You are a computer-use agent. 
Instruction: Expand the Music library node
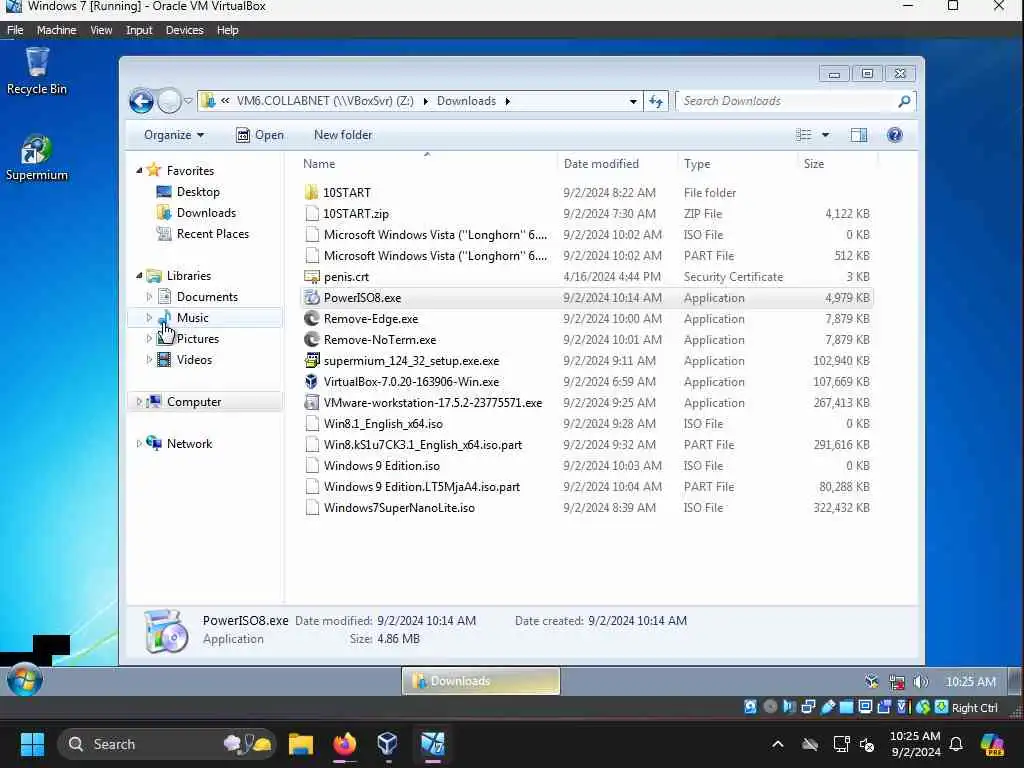pyautogui.click(x=149, y=317)
